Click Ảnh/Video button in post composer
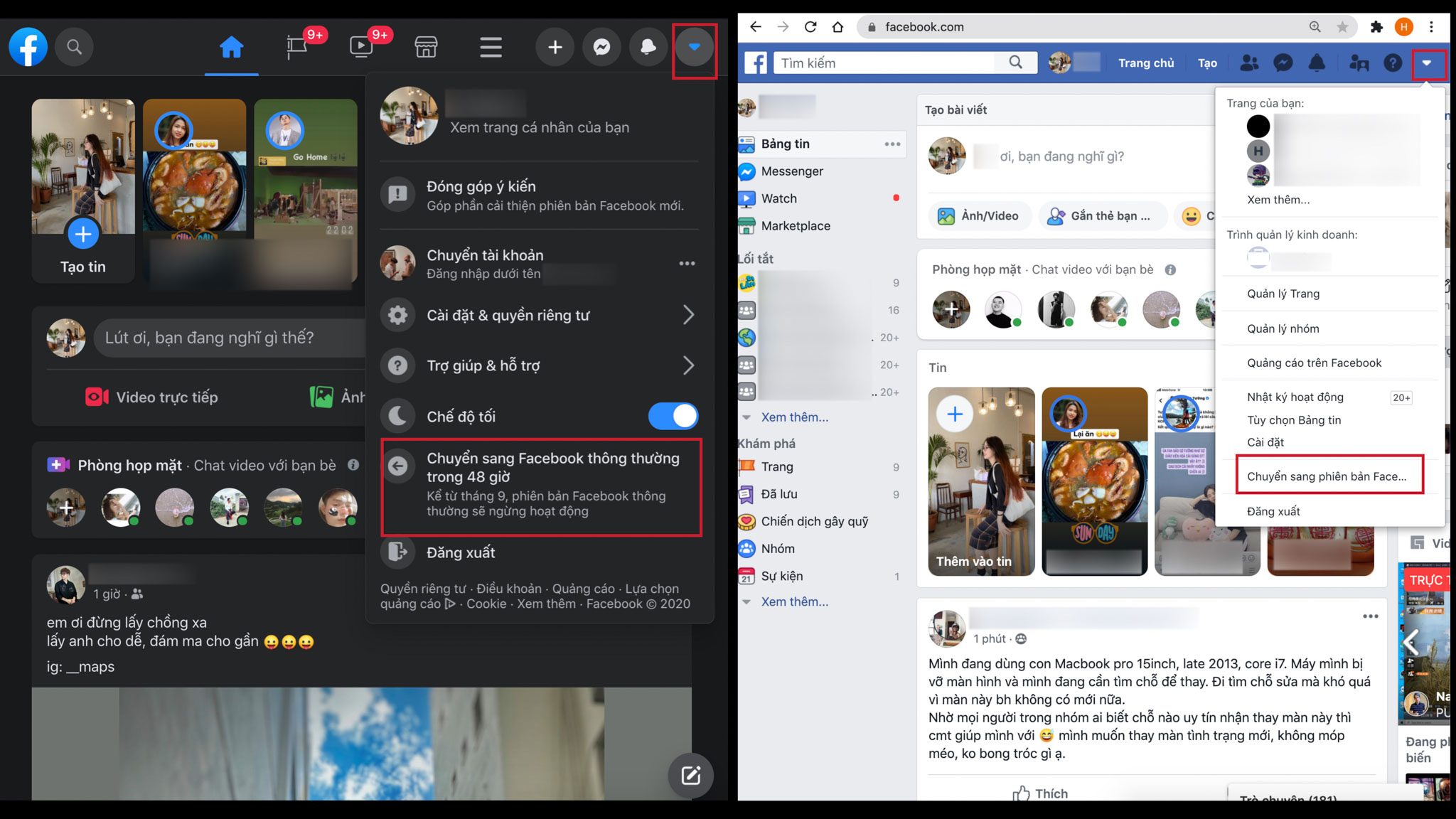 pyautogui.click(x=978, y=215)
